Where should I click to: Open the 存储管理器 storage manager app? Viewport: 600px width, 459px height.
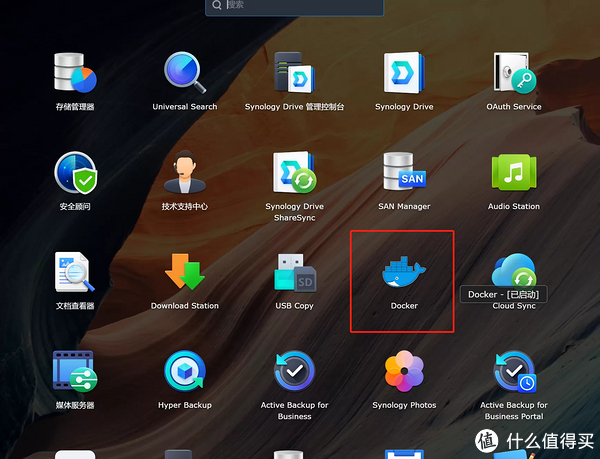[75, 73]
